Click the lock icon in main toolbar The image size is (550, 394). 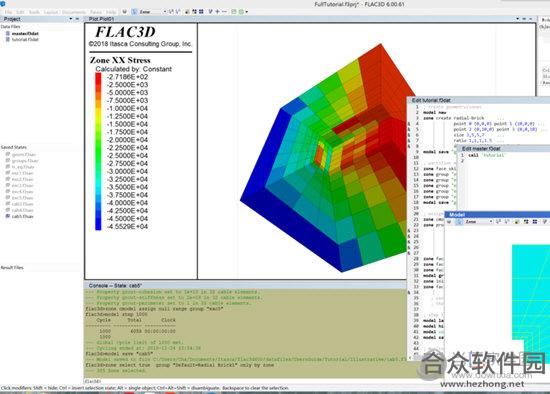pyautogui.click(x=187, y=12)
